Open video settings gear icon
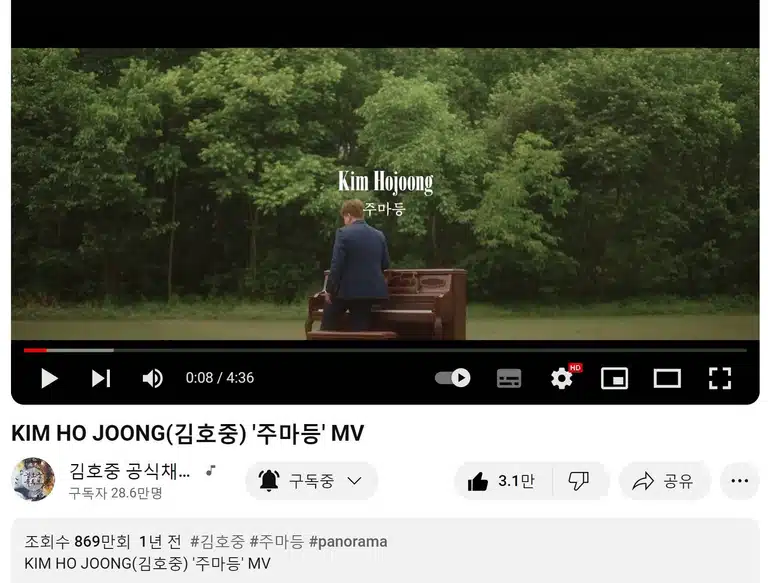This screenshot has height=583, width=768. click(x=562, y=378)
